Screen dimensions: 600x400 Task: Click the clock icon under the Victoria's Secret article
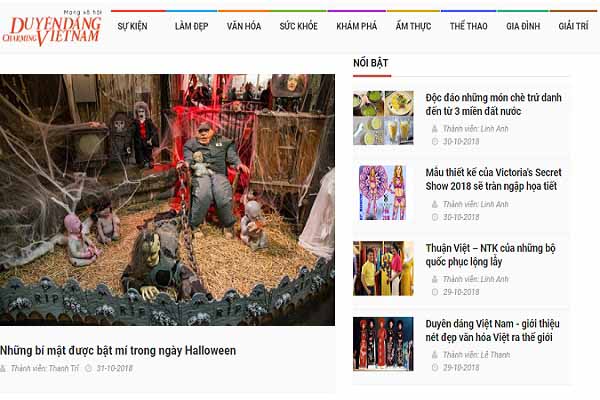[435, 217]
